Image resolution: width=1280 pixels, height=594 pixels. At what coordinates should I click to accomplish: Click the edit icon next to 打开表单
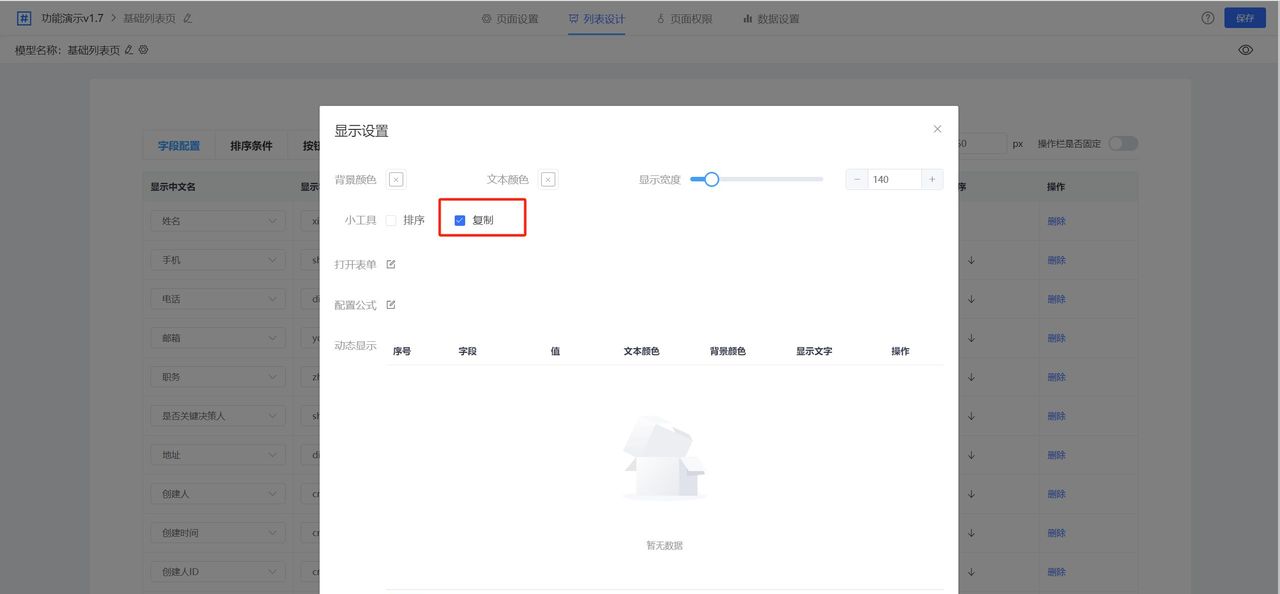[392, 262]
